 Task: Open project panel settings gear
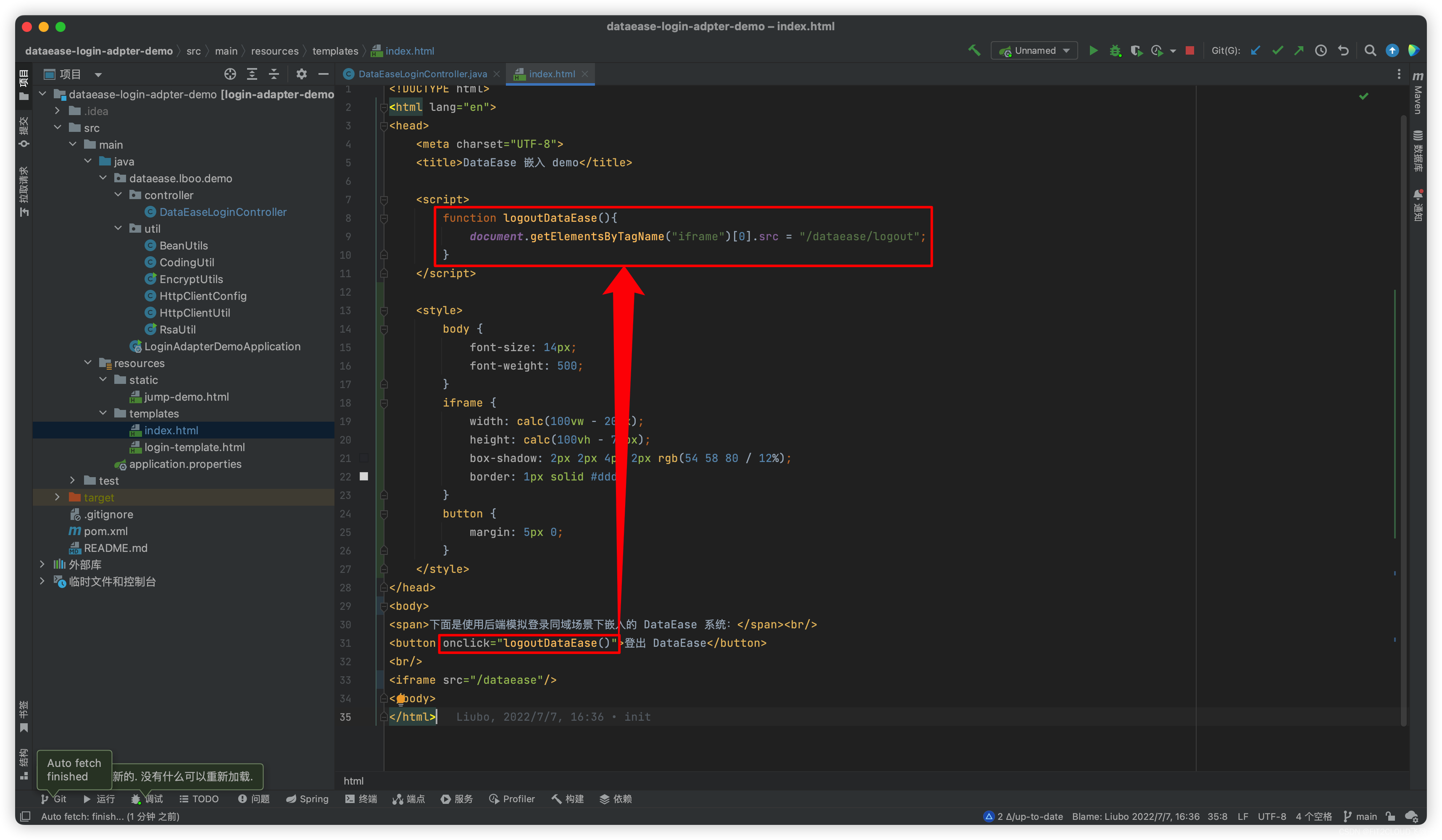pyautogui.click(x=301, y=74)
